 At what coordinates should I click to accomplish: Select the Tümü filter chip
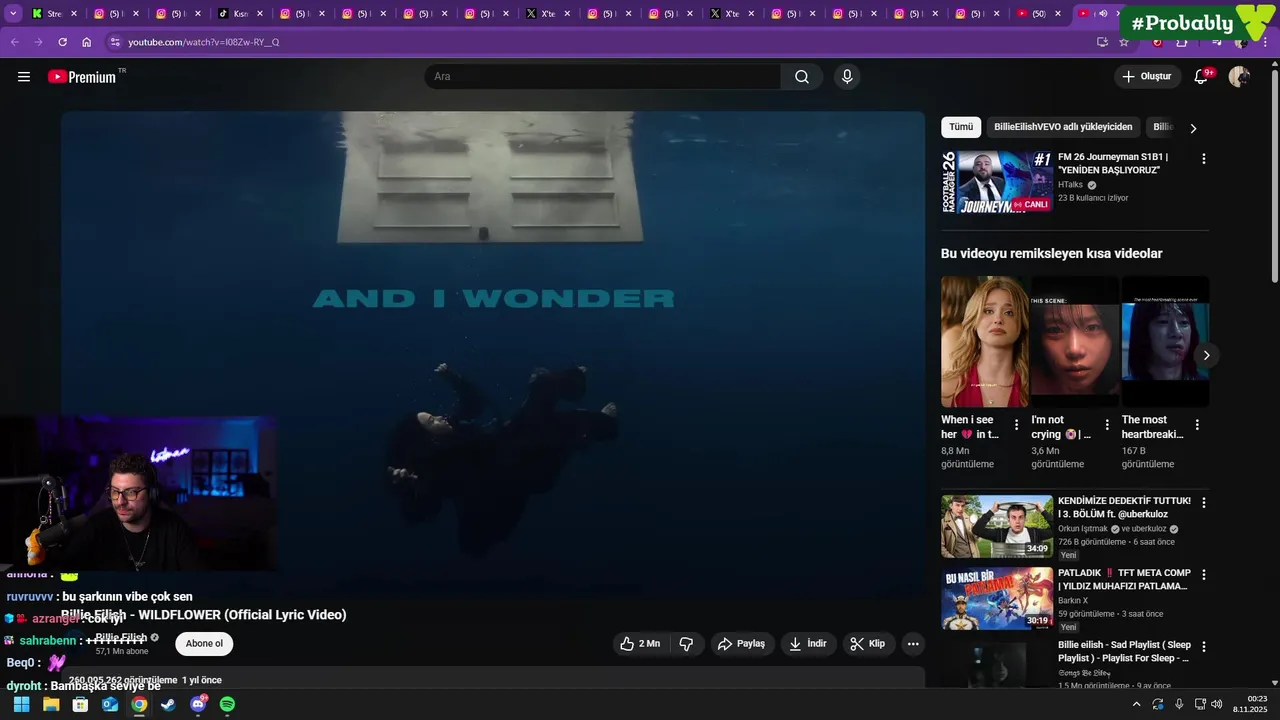pos(961,127)
